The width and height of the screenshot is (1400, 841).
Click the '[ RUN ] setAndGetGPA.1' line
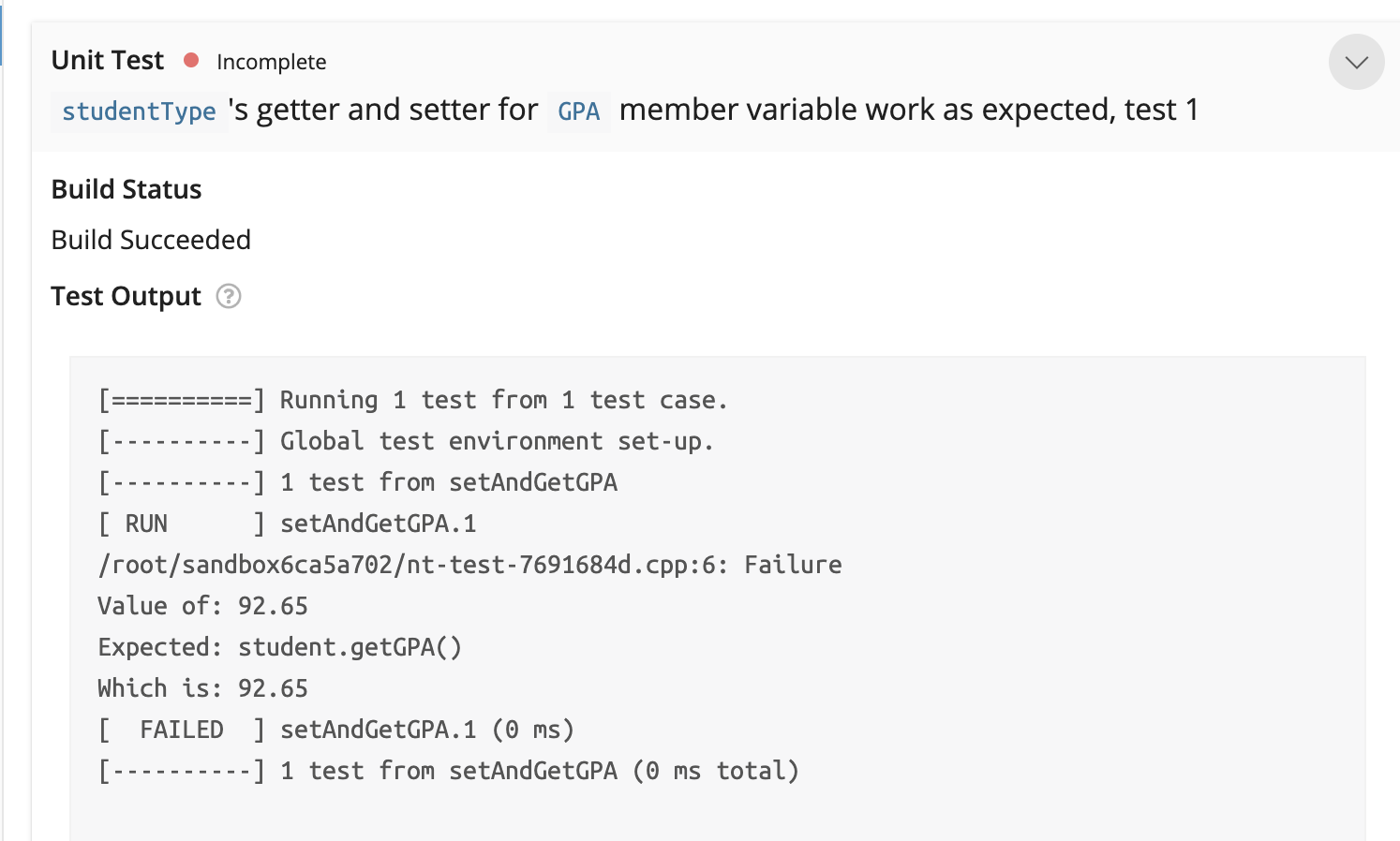click(287, 524)
